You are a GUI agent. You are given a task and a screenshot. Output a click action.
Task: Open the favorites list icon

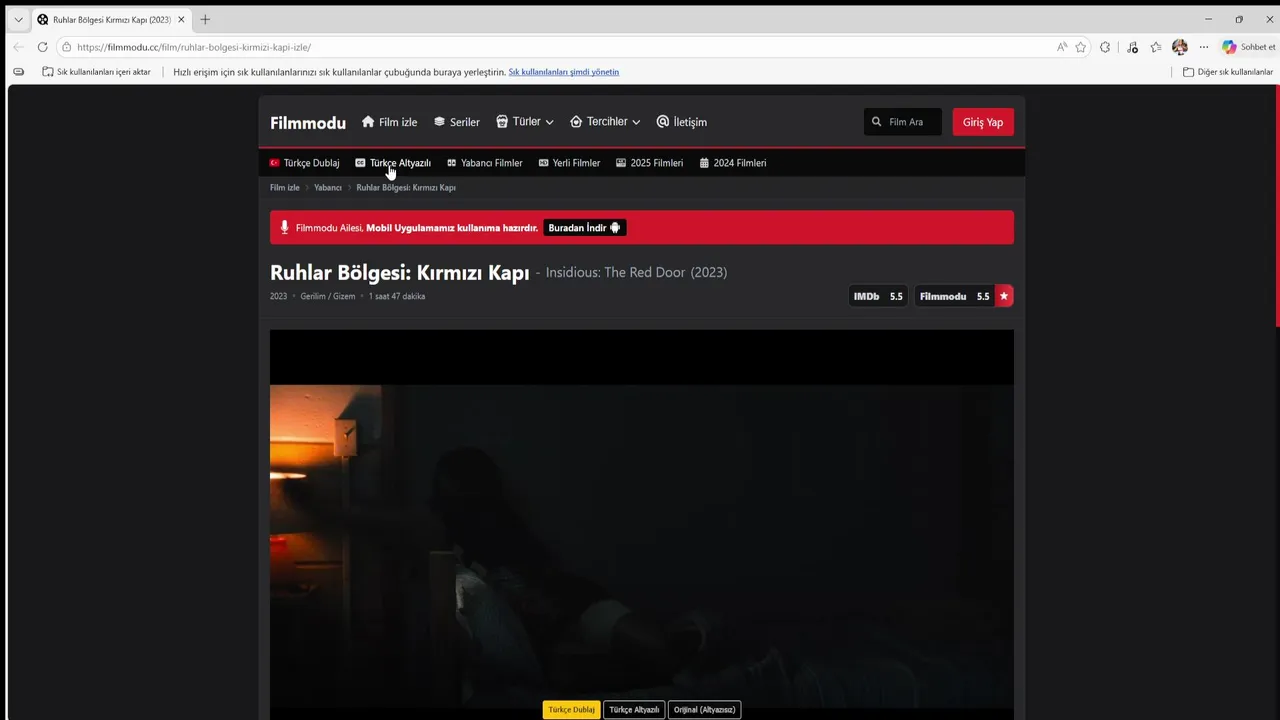point(1156,47)
